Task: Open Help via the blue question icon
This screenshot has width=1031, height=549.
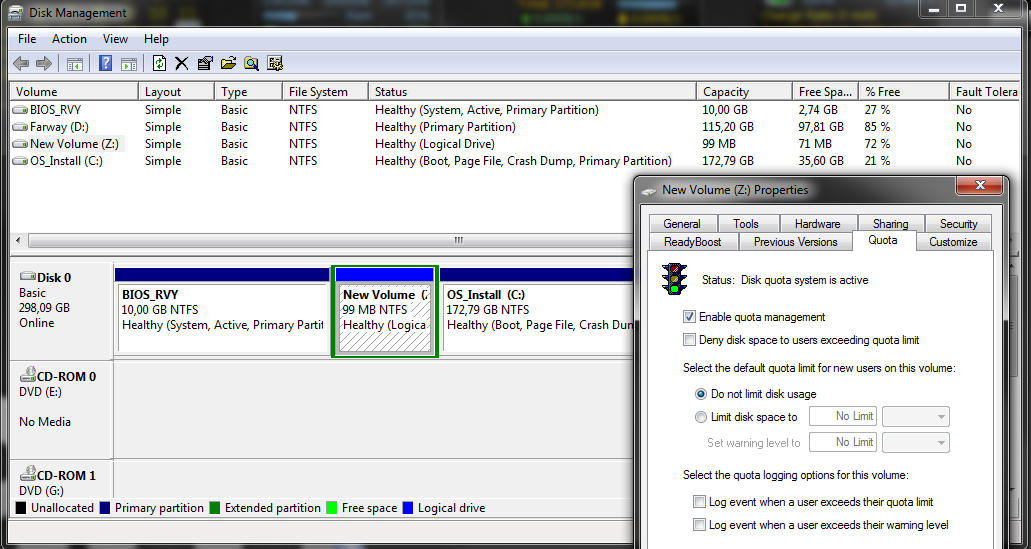Action: 105,63
